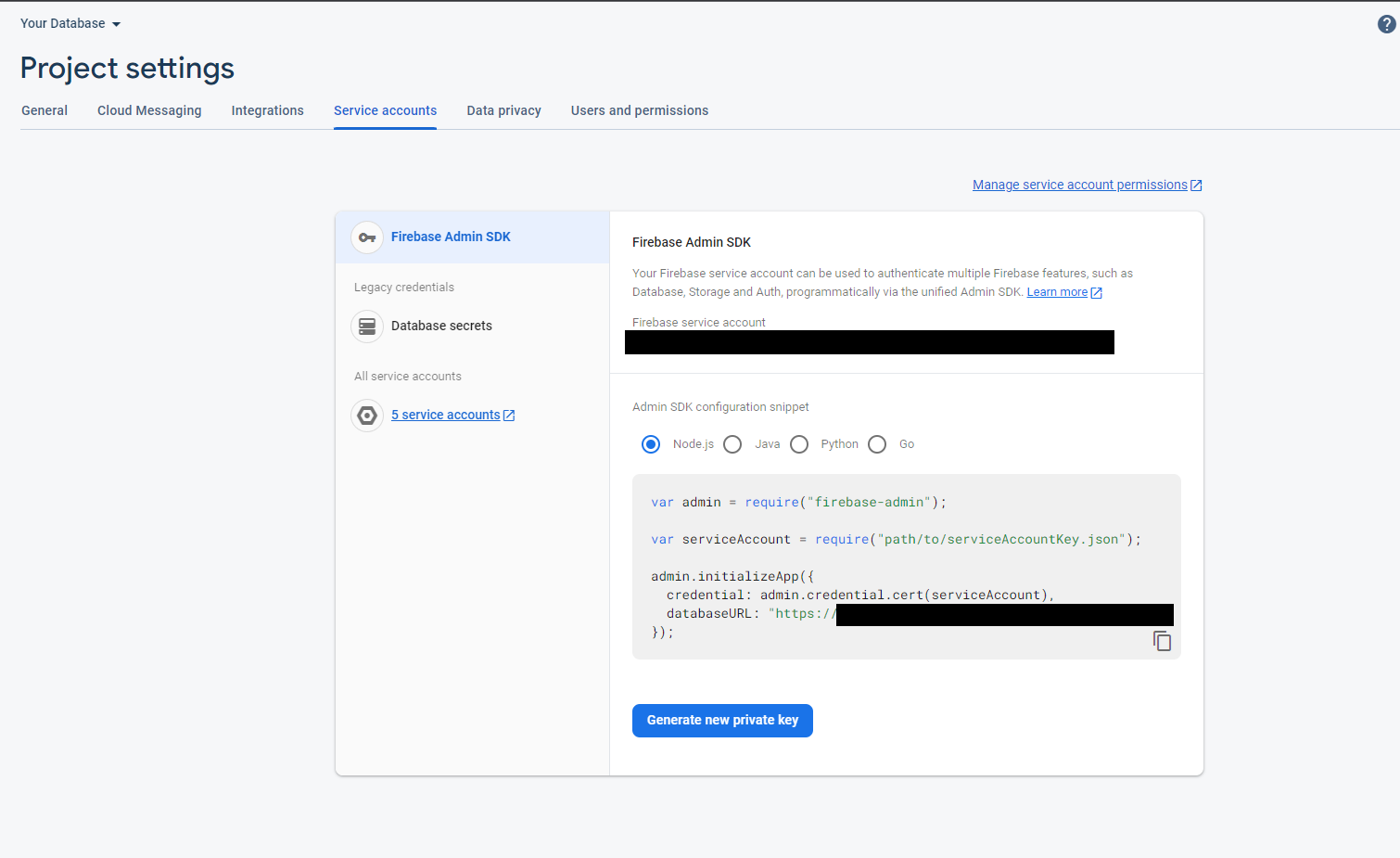Click Generate new private key button

[722, 721]
